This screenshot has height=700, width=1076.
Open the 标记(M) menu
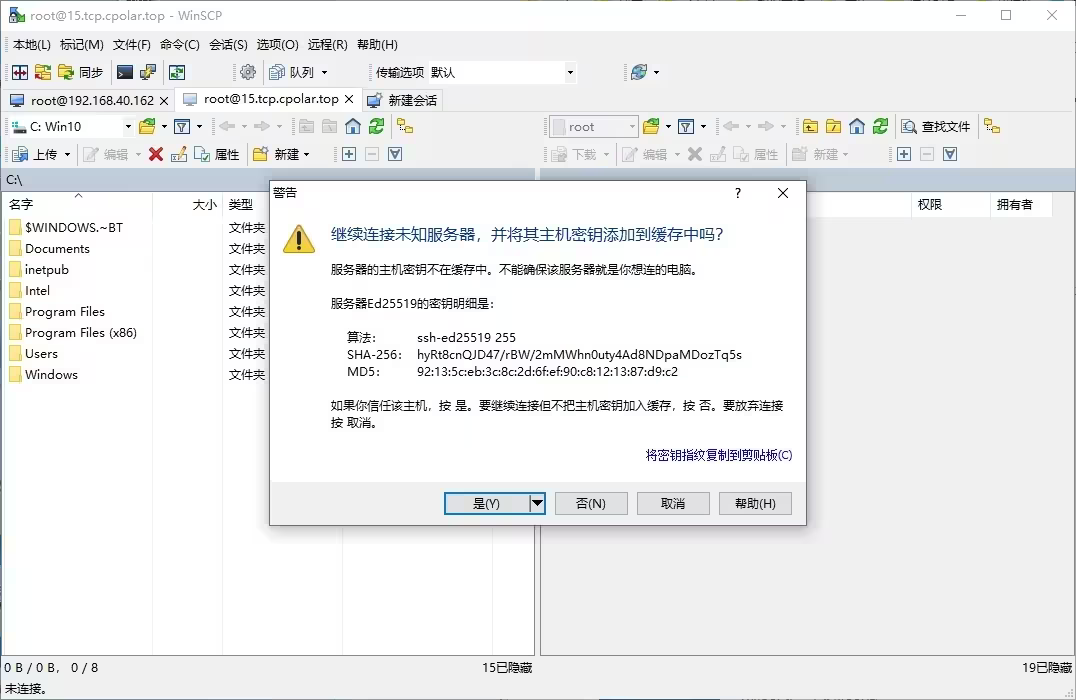coord(82,45)
